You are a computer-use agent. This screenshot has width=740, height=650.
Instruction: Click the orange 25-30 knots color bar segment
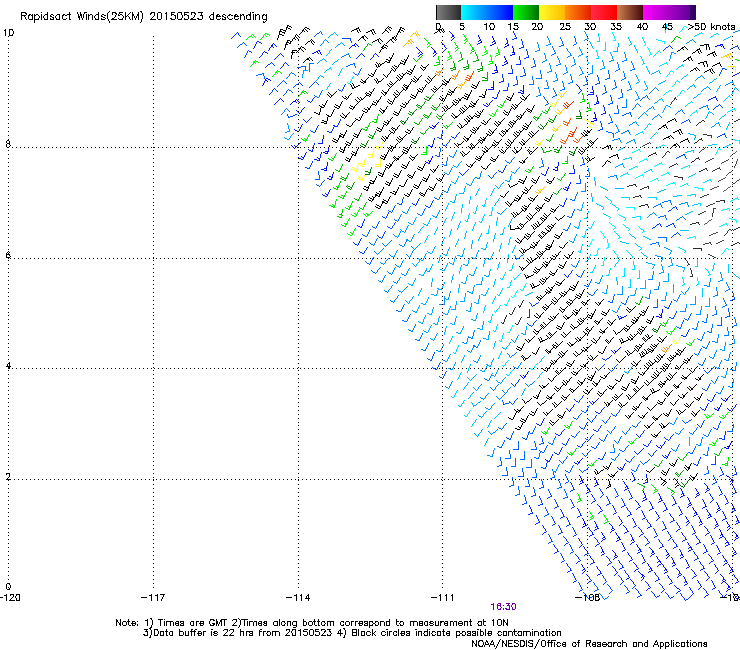[578, 12]
